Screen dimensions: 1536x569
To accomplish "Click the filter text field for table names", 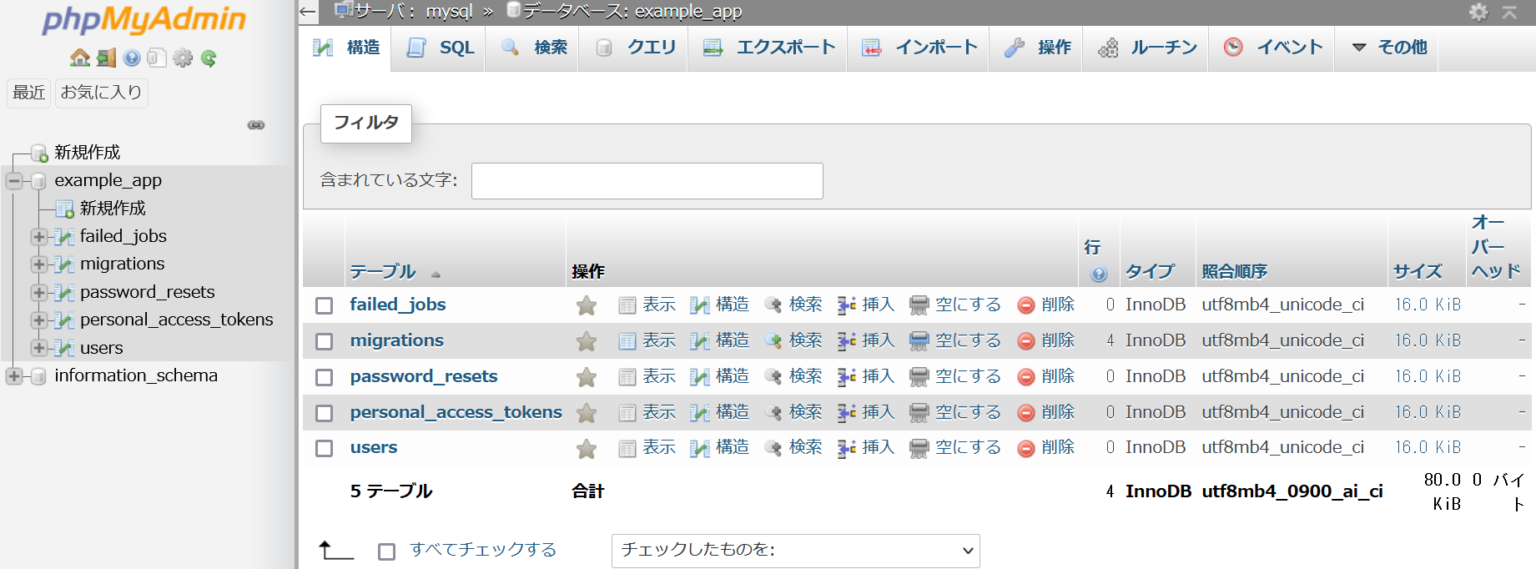I will click(x=647, y=181).
